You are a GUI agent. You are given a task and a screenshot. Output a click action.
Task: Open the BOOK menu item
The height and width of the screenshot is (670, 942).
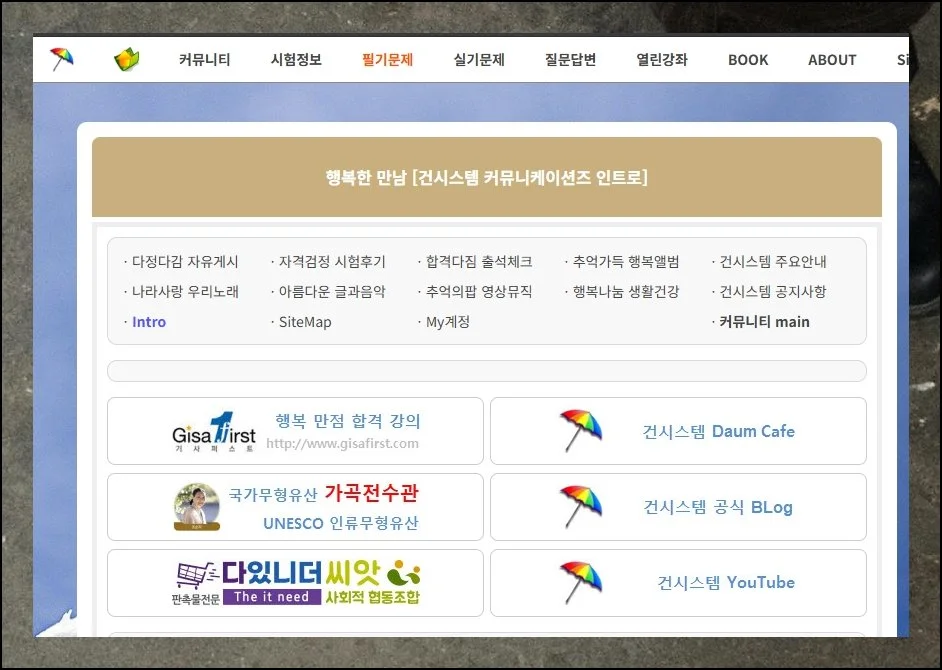coord(747,59)
